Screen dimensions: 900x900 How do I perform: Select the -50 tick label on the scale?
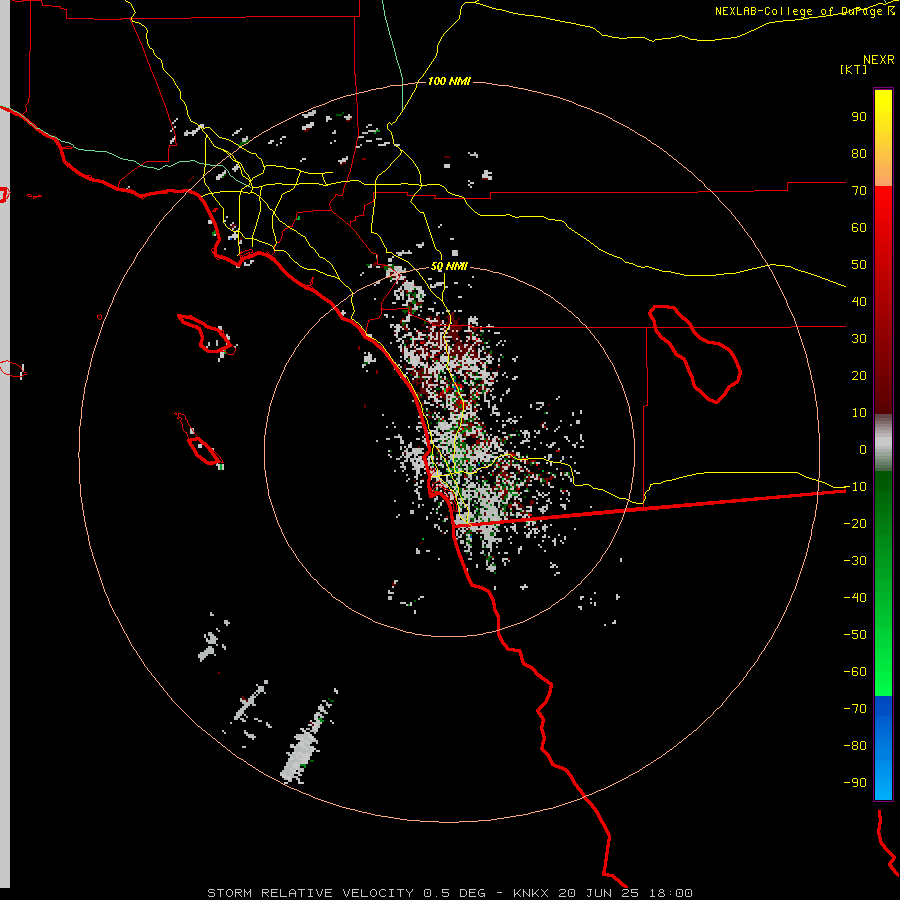pos(855,635)
